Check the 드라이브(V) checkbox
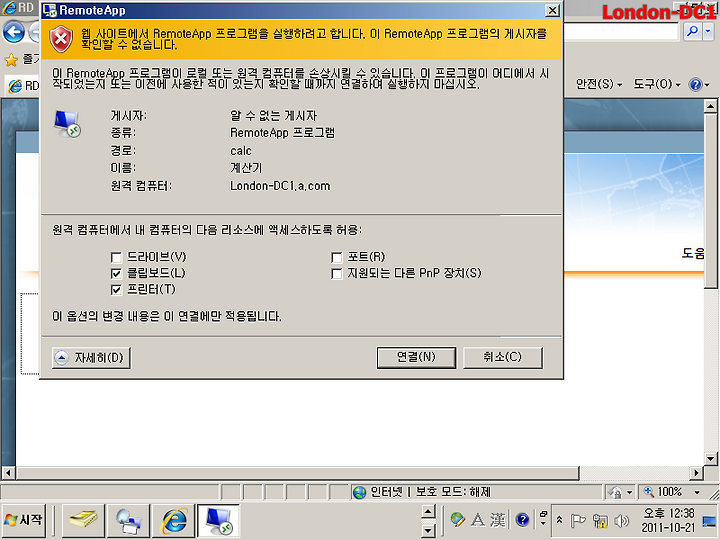 pos(116,257)
